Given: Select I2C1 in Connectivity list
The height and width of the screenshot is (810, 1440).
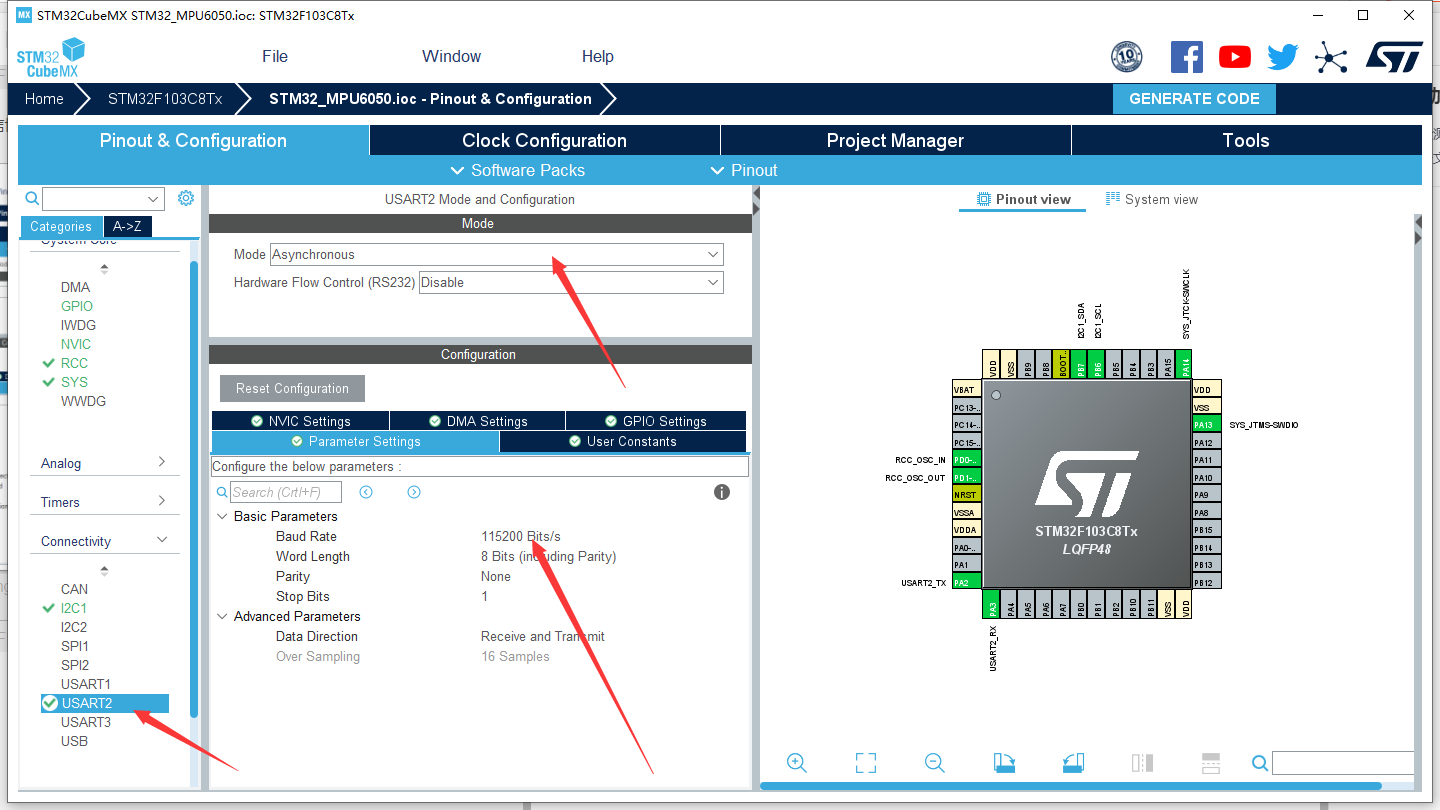Looking at the screenshot, I should pyautogui.click(x=73, y=608).
